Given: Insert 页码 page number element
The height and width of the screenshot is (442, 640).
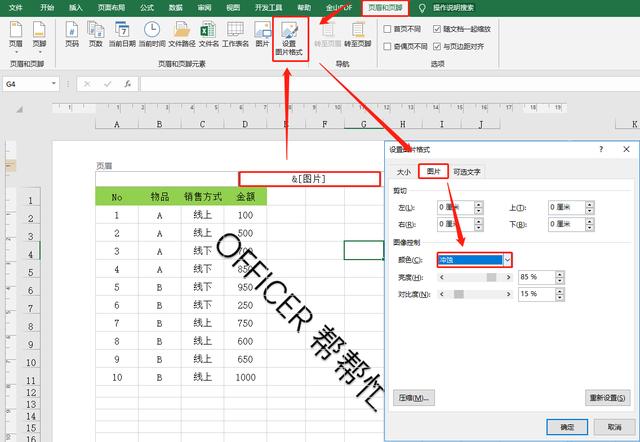Looking at the screenshot, I should coord(72,34).
